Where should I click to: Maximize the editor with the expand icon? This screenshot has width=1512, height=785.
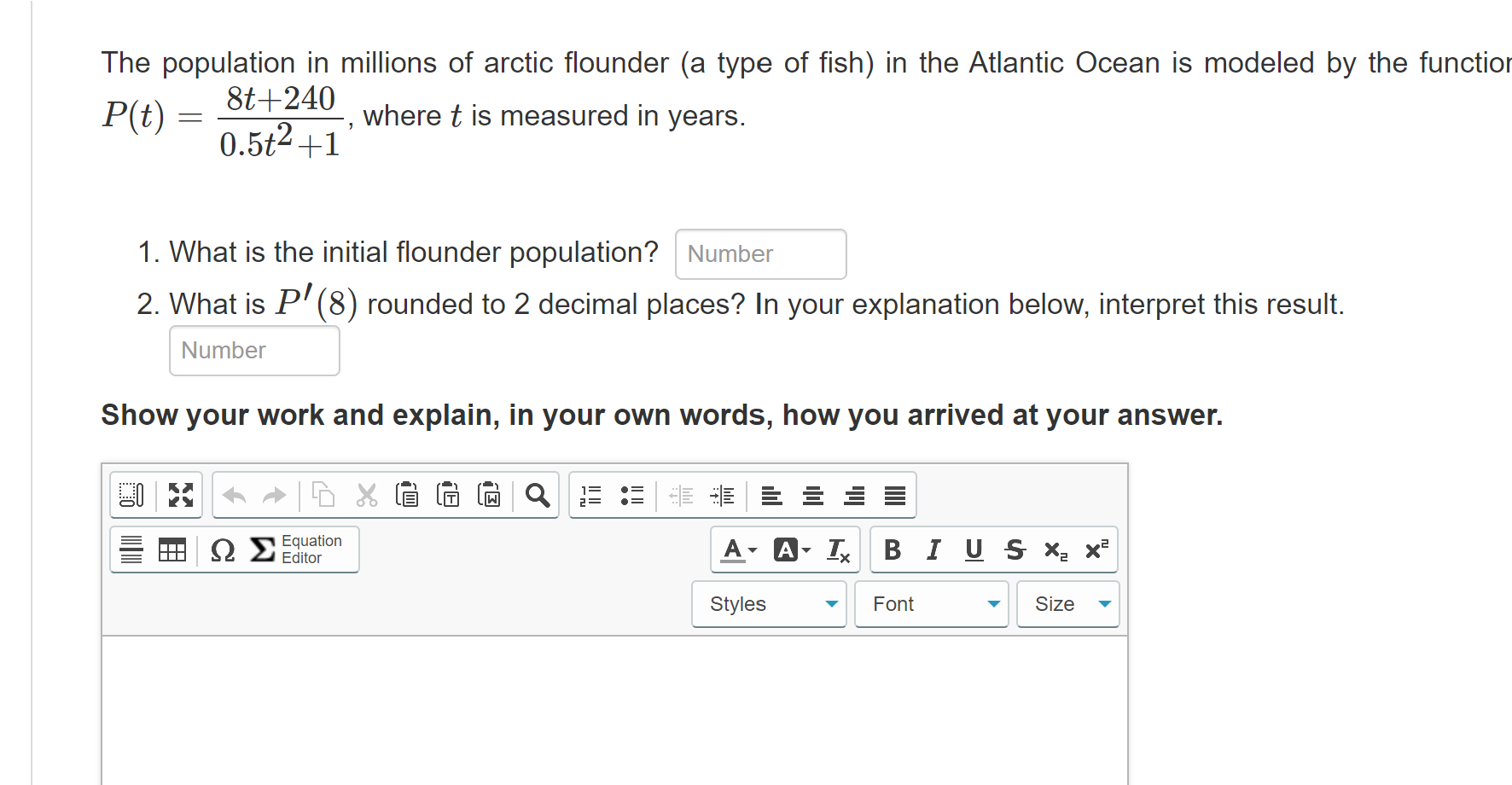pyautogui.click(x=179, y=495)
